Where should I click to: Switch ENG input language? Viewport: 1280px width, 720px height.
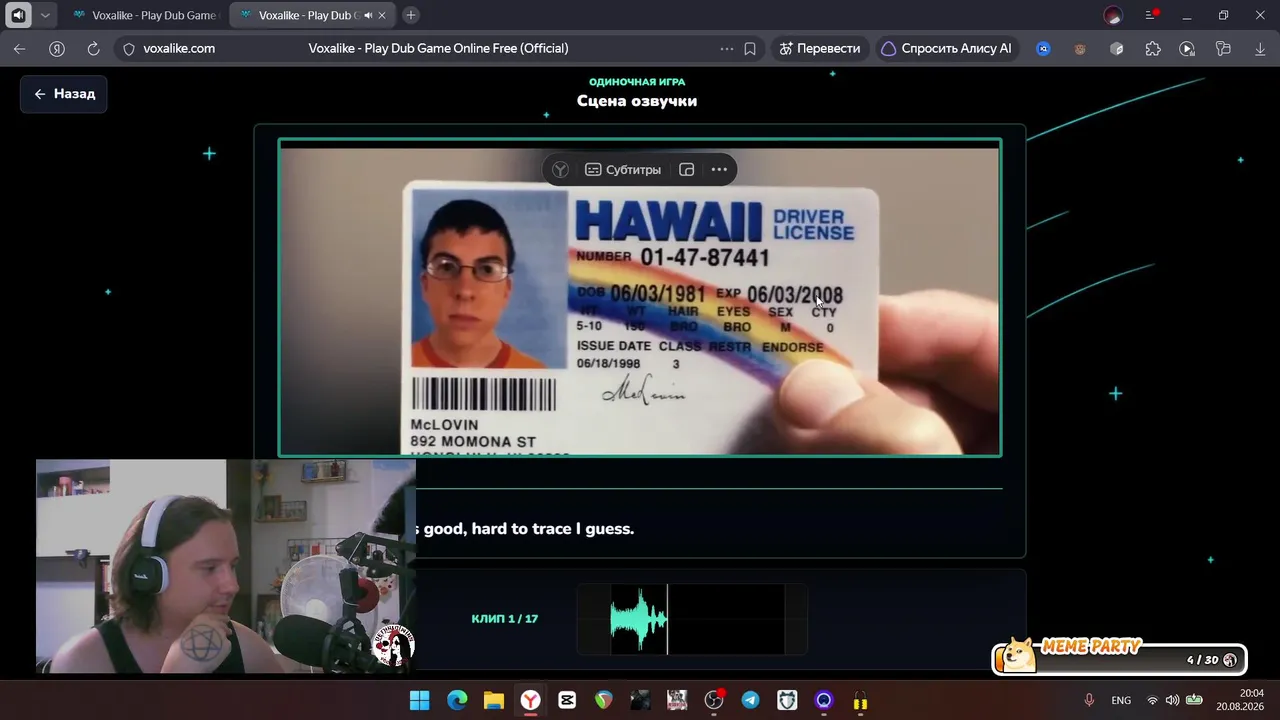[1121, 700]
